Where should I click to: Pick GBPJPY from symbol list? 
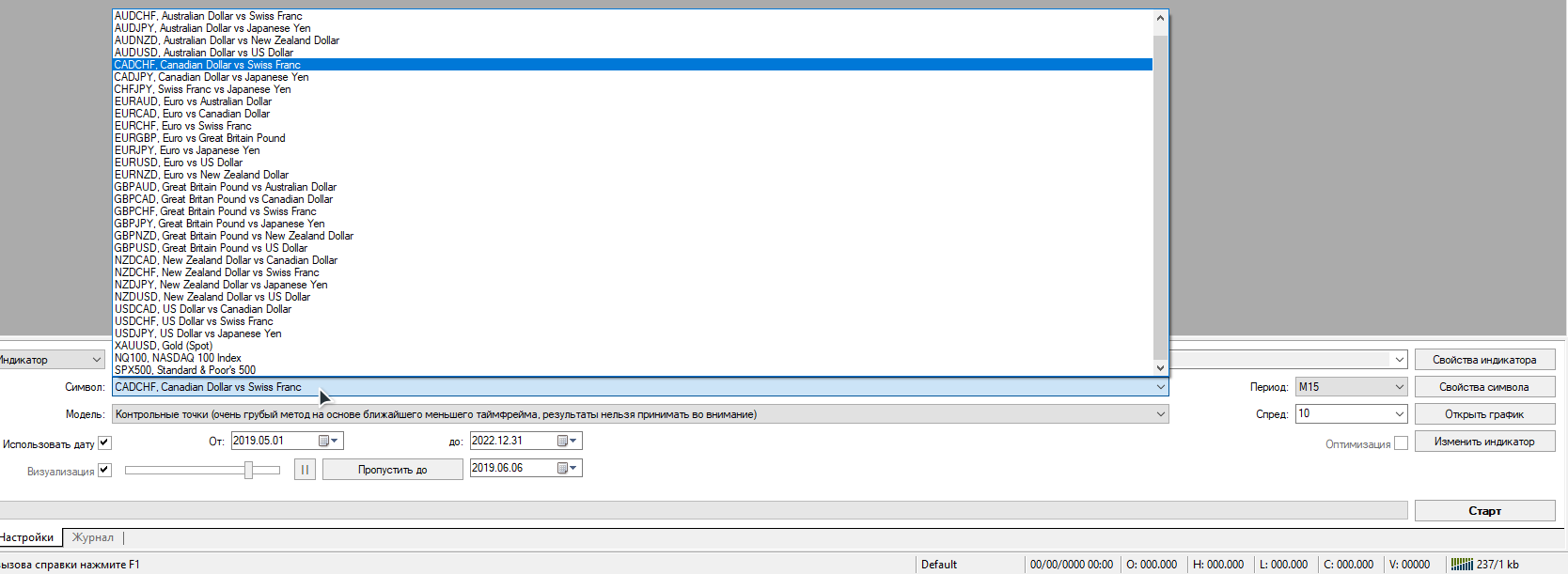click(633, 224)
